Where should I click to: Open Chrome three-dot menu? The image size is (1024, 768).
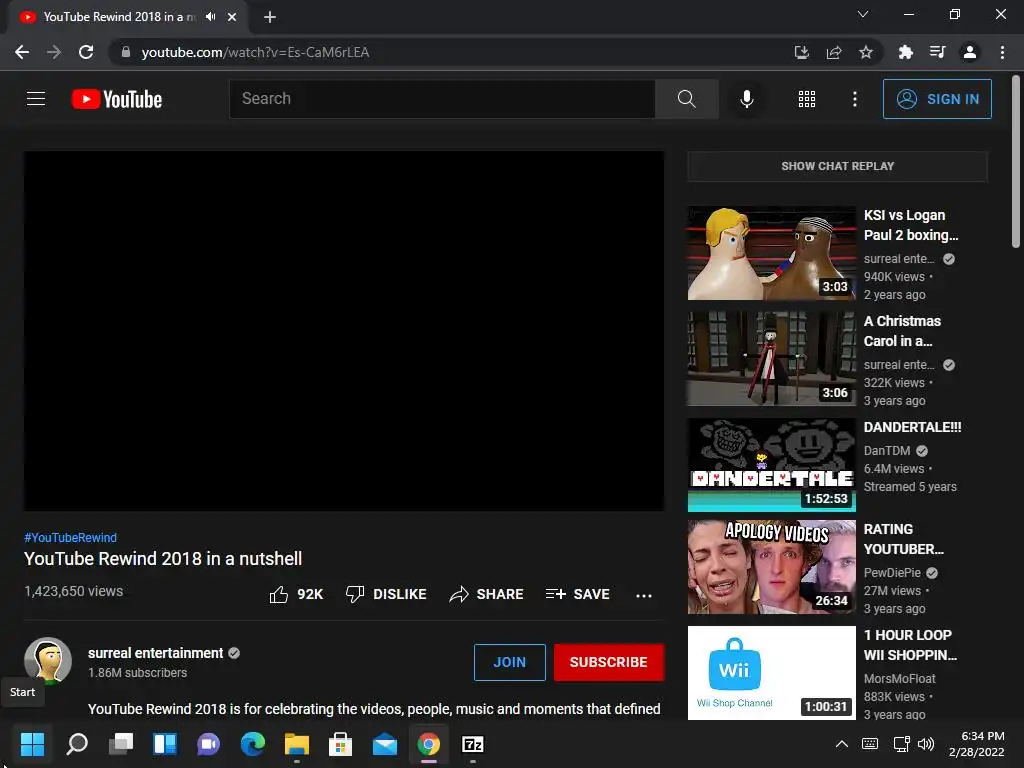(x=1002, y=52)
